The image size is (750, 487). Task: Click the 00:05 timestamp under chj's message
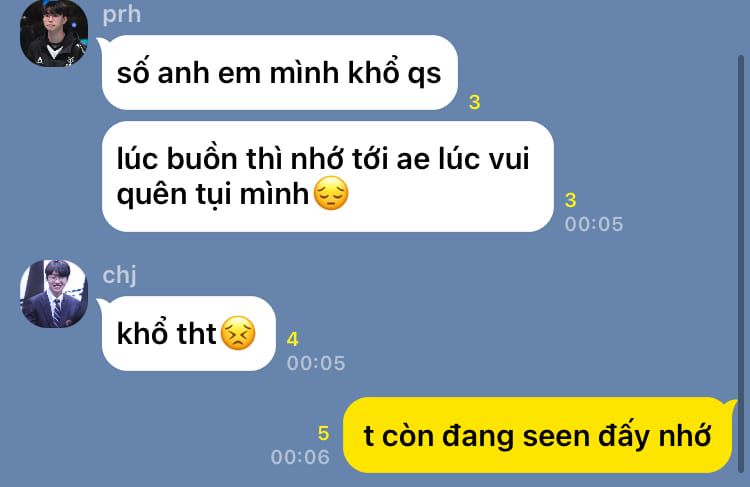coord(316,363)
